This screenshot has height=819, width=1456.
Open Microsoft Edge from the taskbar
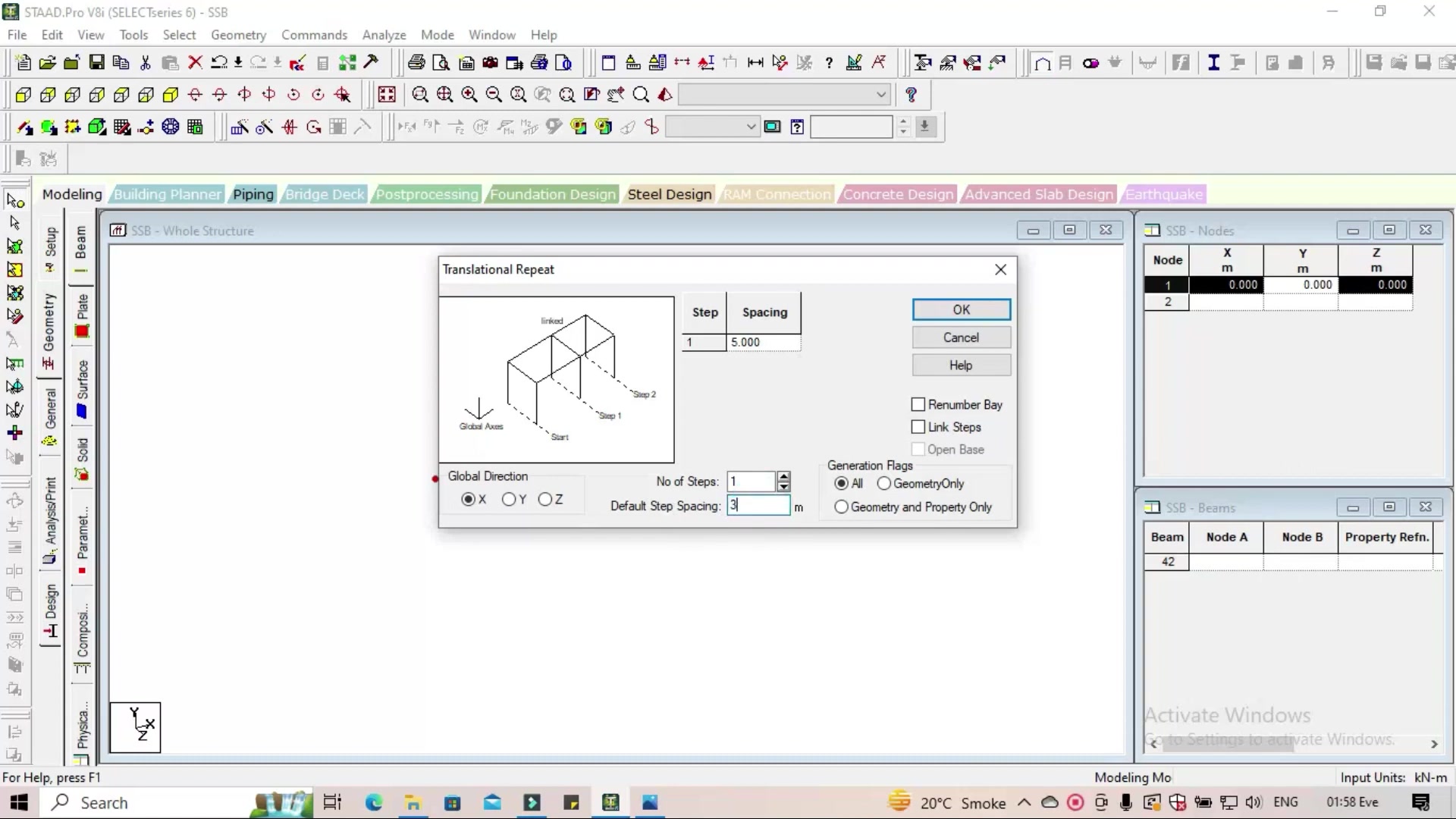click(x=374, y=802)
